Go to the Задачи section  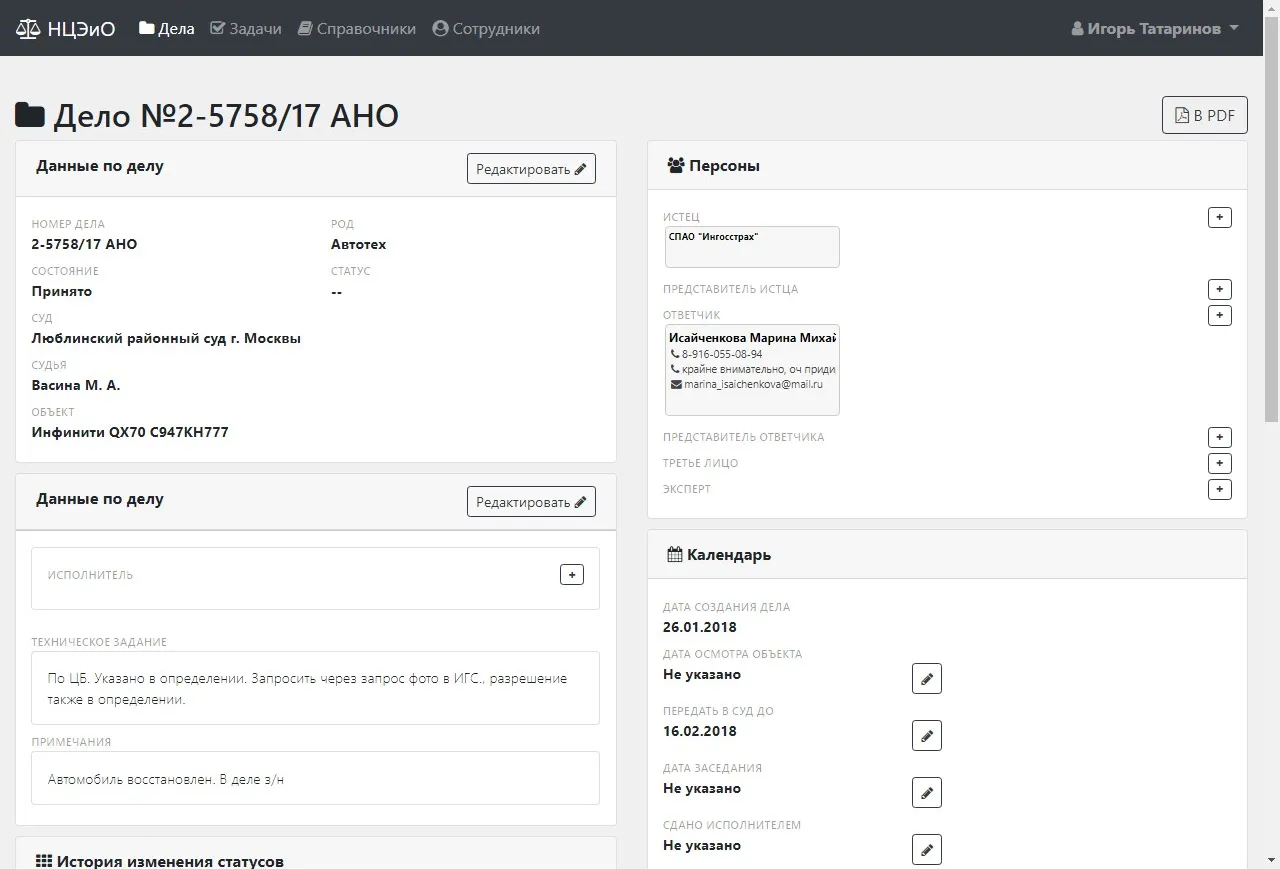[246, 29]
